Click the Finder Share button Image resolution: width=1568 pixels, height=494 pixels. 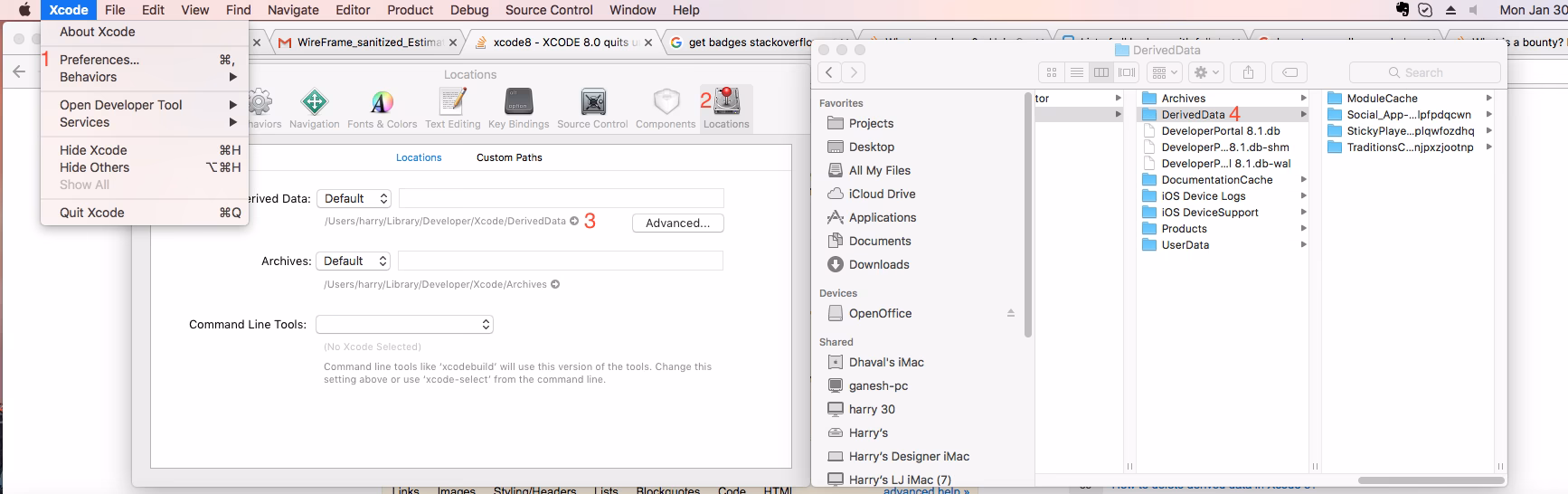tap(1248, 72)
